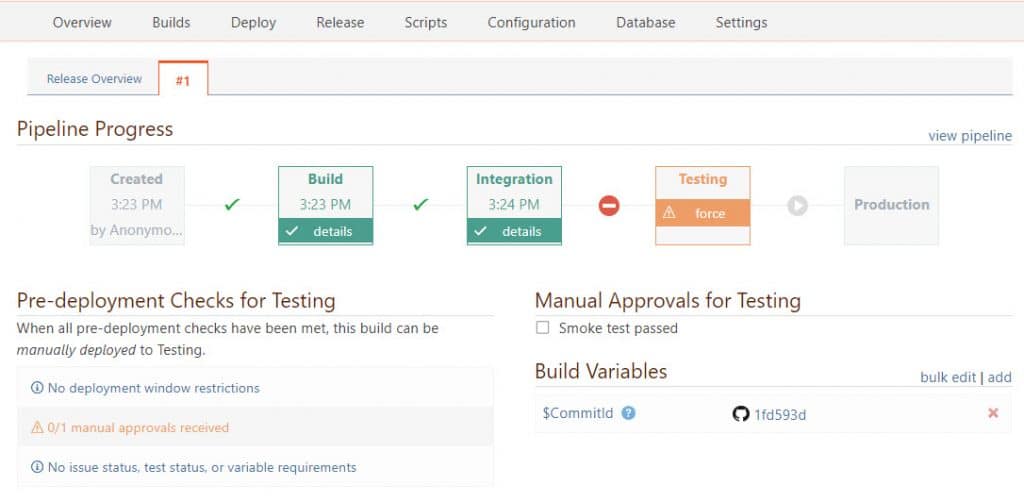Select the #1 release tab
The width and height of the screenshot is (1024, 502).
tap(183, 80)
